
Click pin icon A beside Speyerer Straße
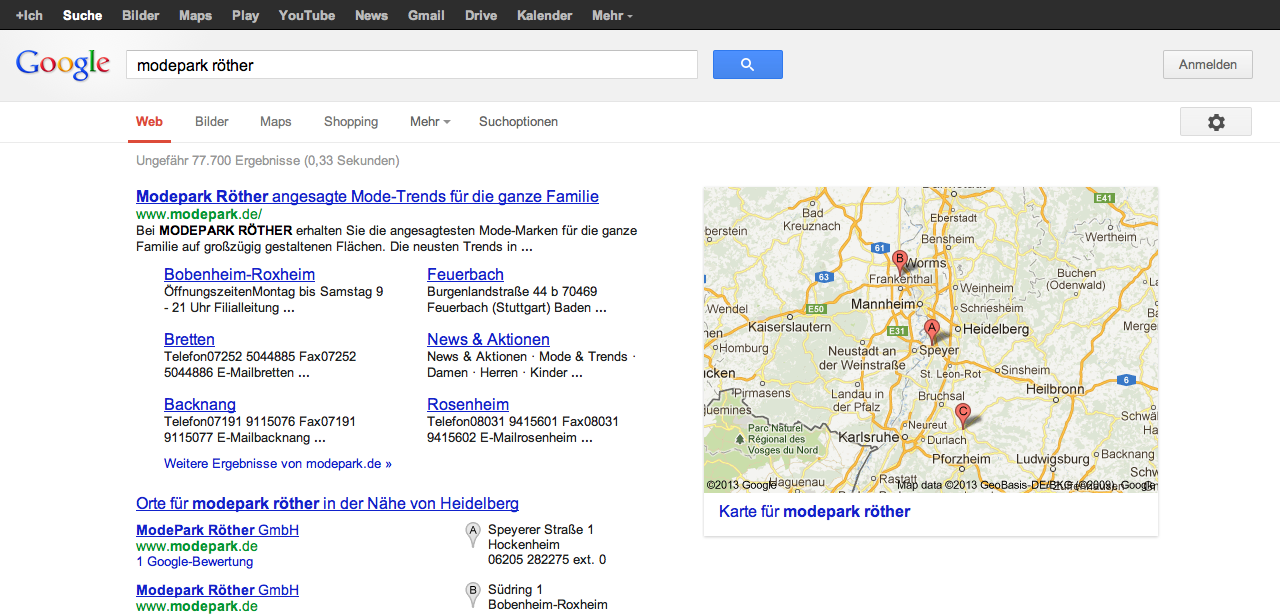(473, 535)
